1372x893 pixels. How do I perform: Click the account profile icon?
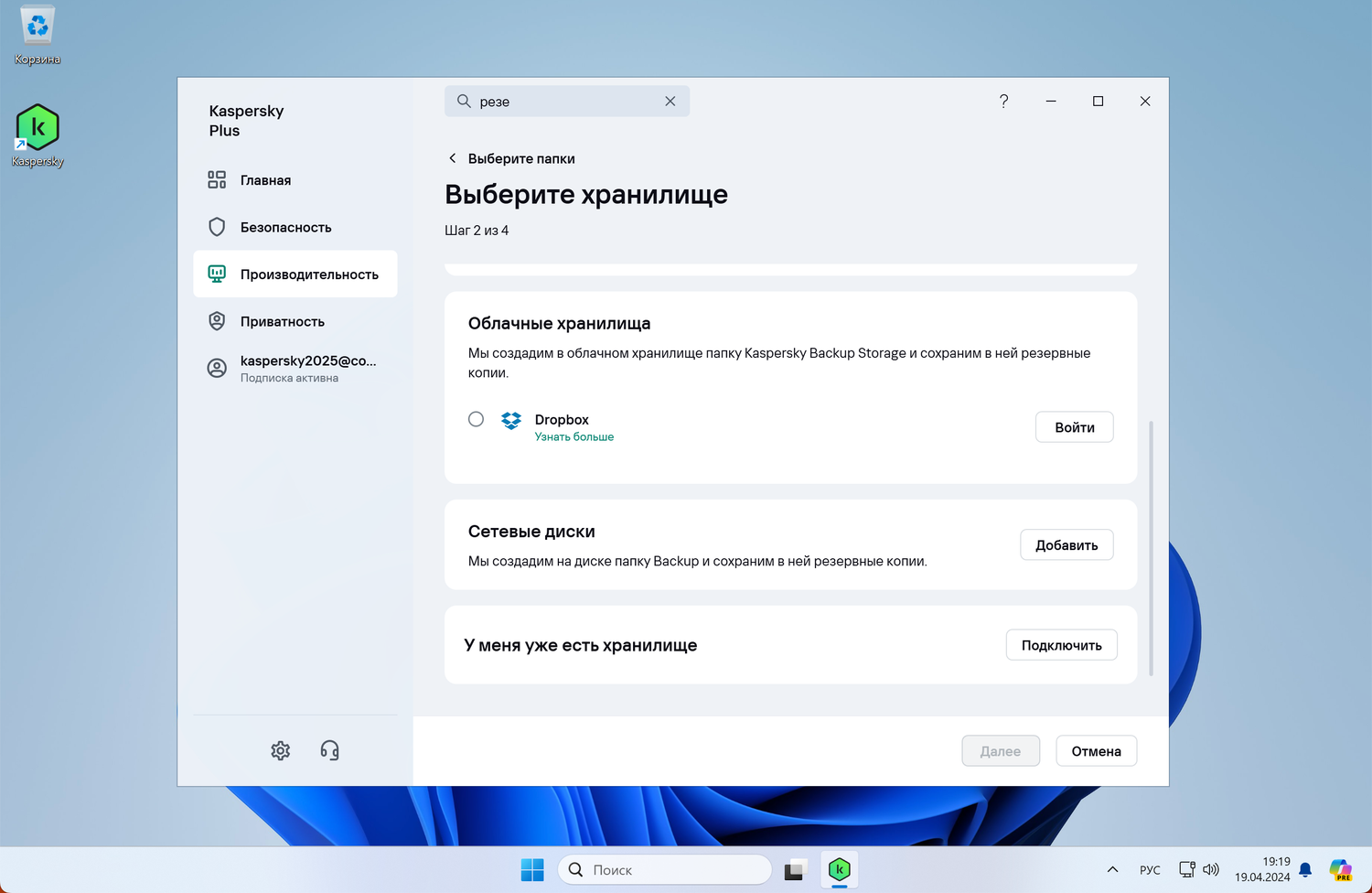(x=217, y=368)
